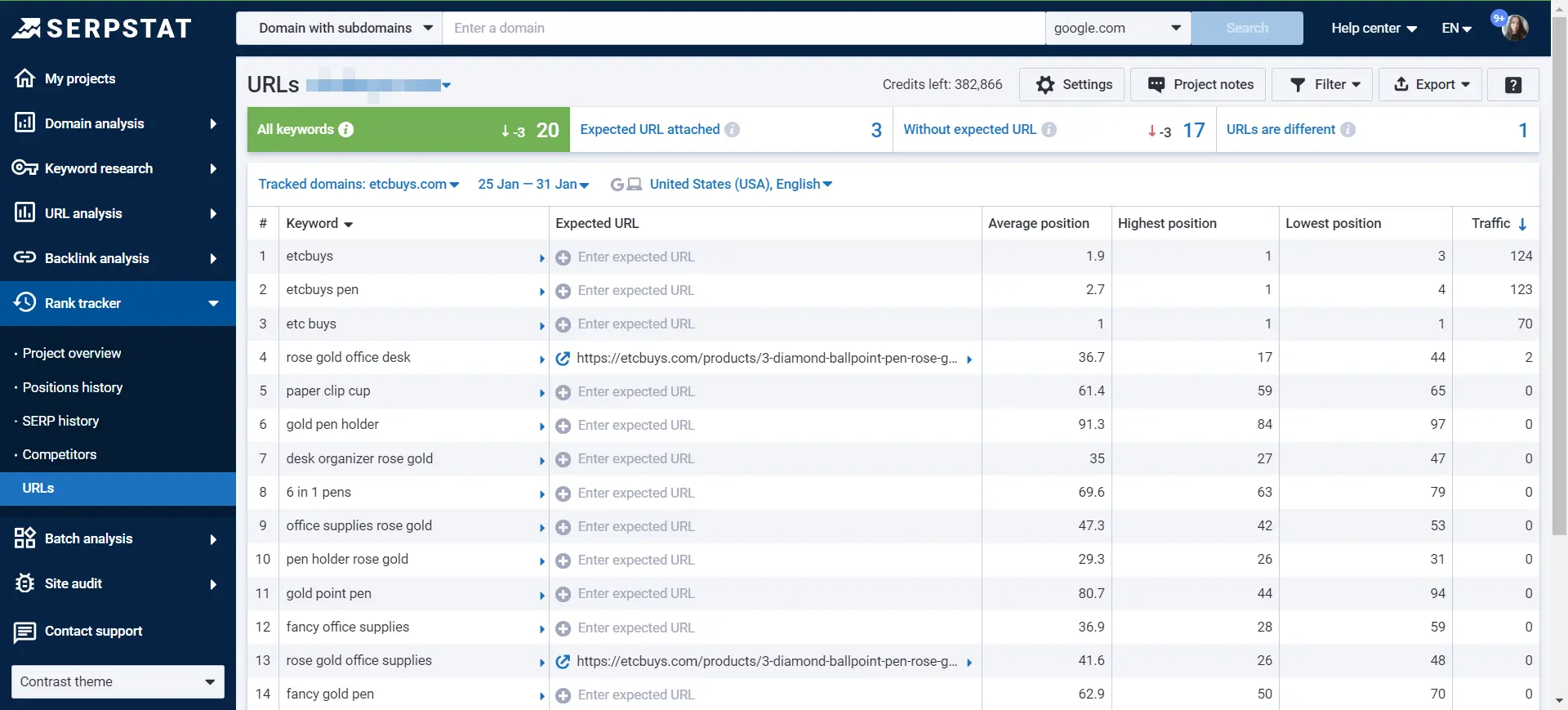Open Help center dropdown
The width and height of the screenshot is (1568, 710).
(1374, 28)
